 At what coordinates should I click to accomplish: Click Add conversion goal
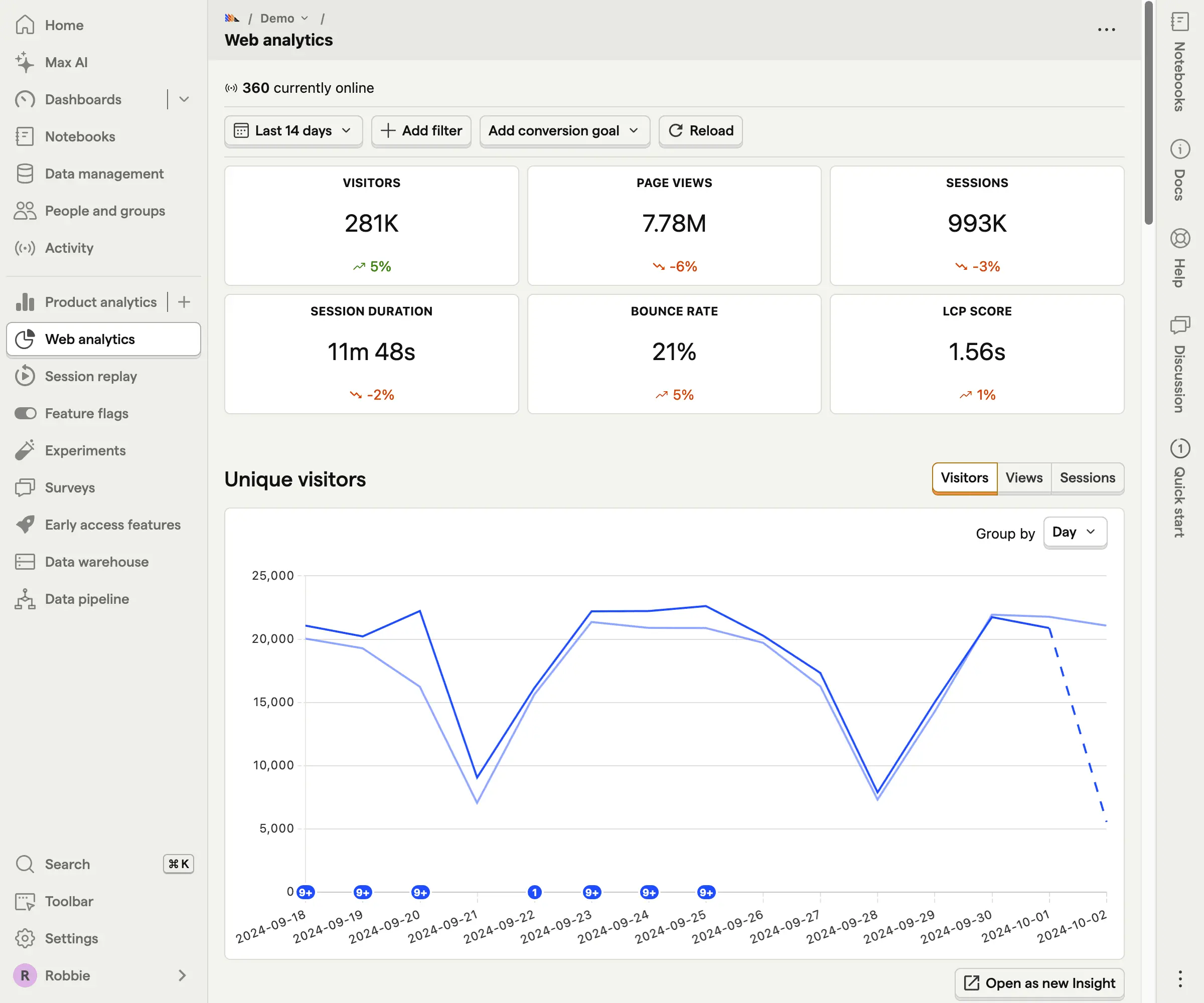[x=564, y=131]
